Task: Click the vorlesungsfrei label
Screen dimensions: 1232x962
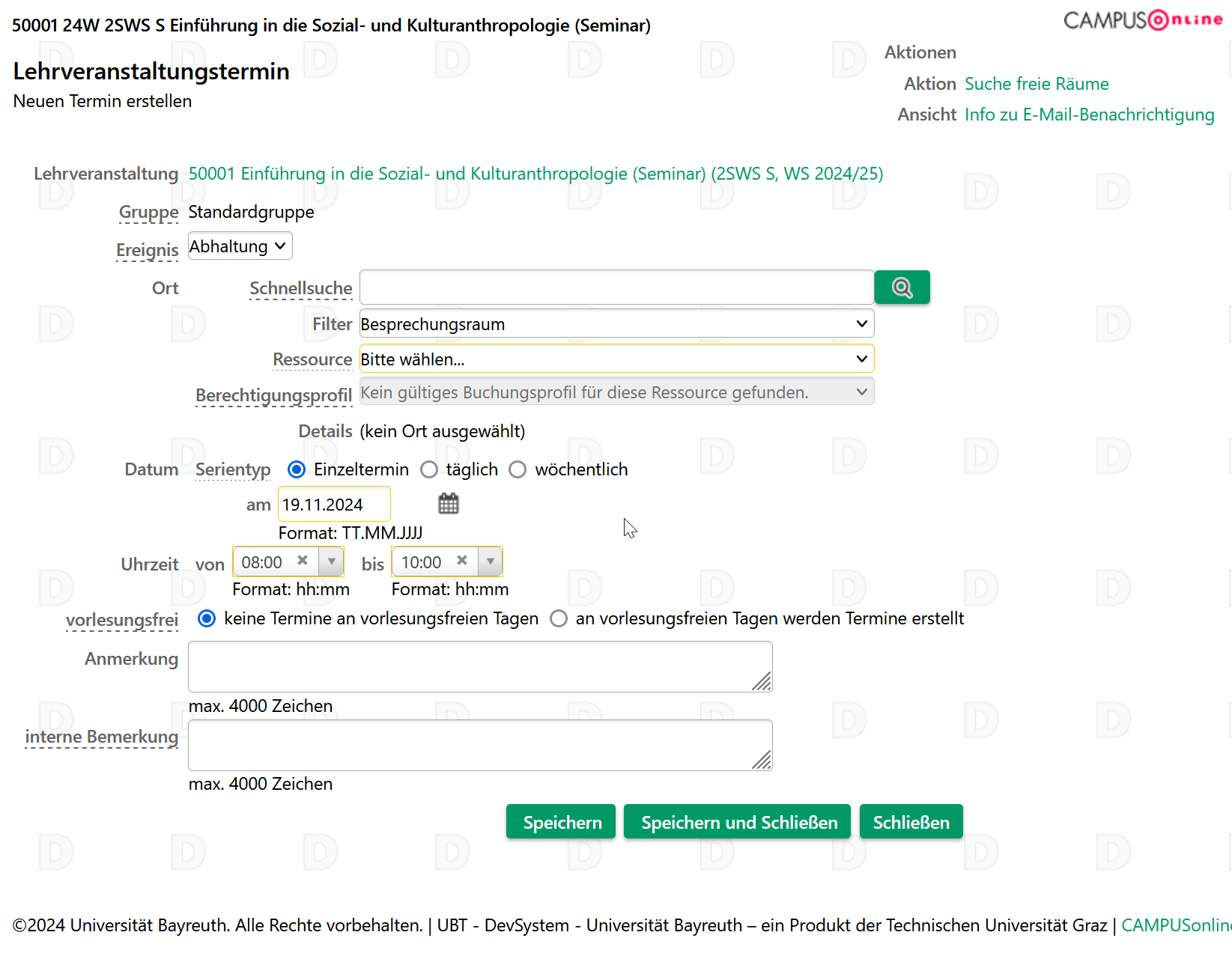Action: click(x=122, y=620)
